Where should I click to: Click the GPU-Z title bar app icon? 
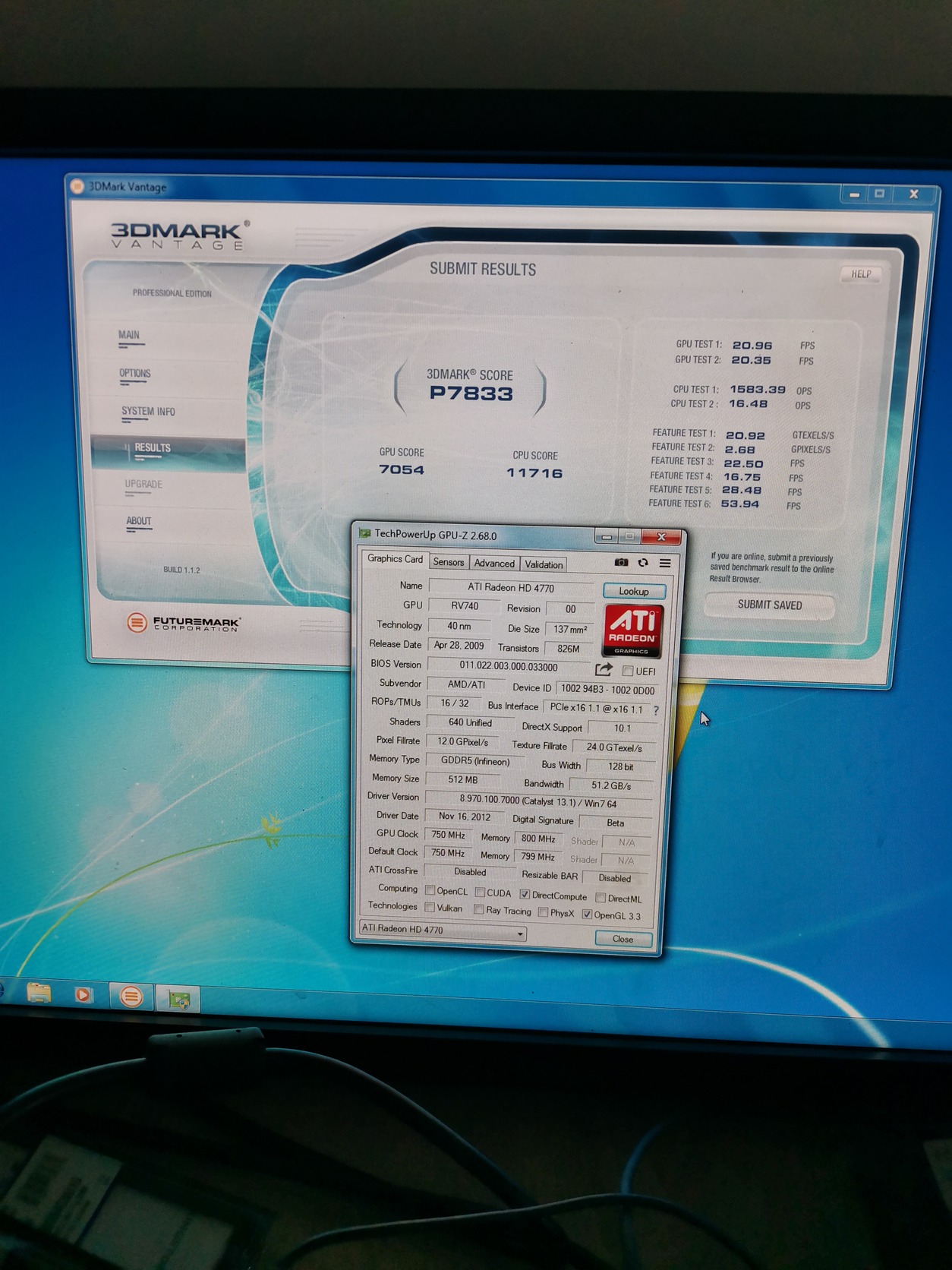click(x=365, y=534)
